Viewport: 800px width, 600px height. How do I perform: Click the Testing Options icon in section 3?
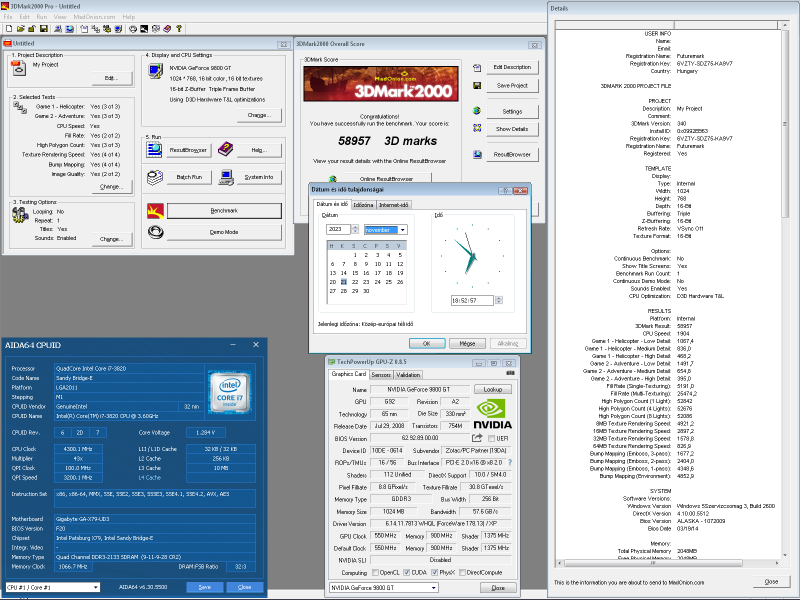[20, 215]
